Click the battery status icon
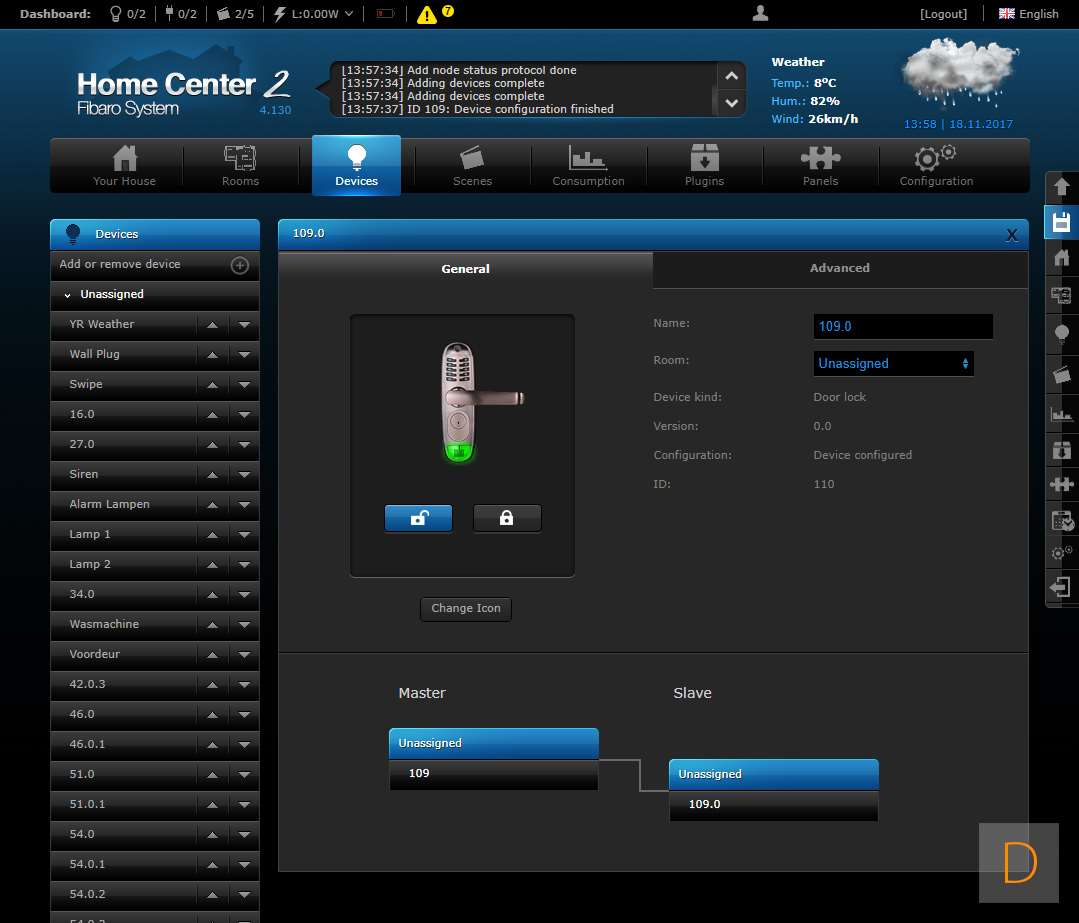This screenshot has height=923, width=1079. coord(385,14)
